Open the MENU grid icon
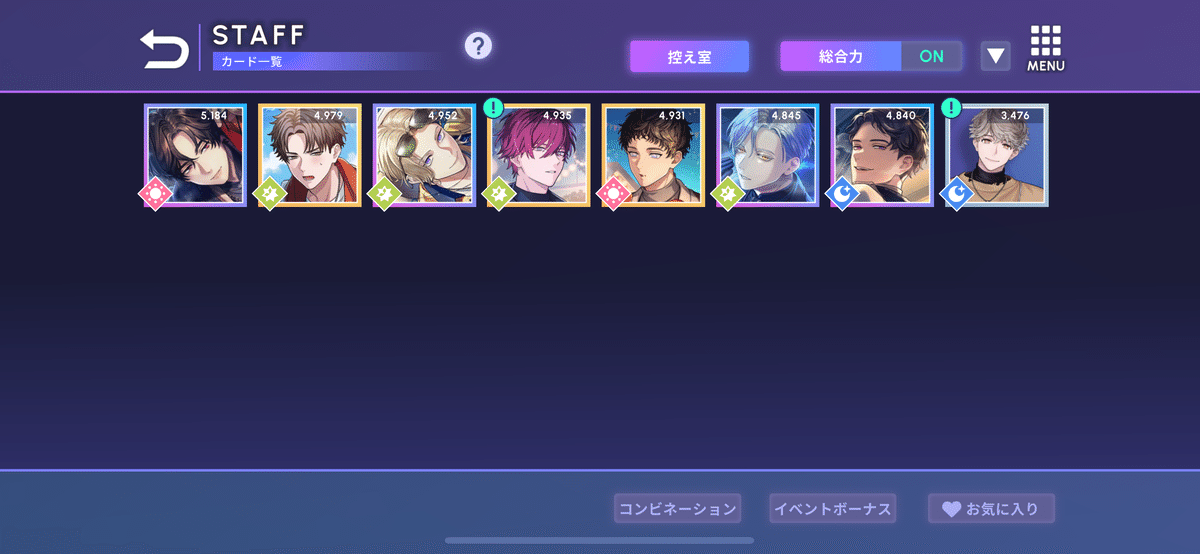 click(x=1045, y=48)
